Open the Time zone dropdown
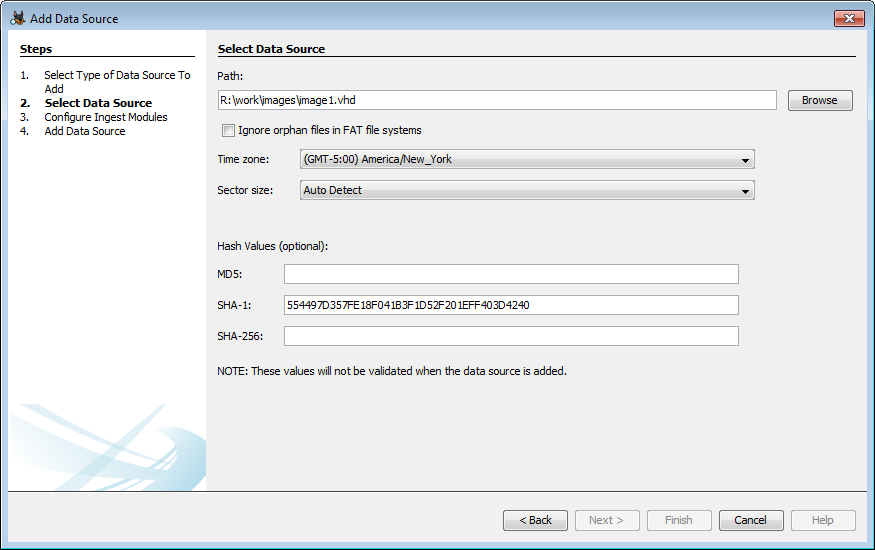Viewport: 875px width, 550px height. (526, 160)
